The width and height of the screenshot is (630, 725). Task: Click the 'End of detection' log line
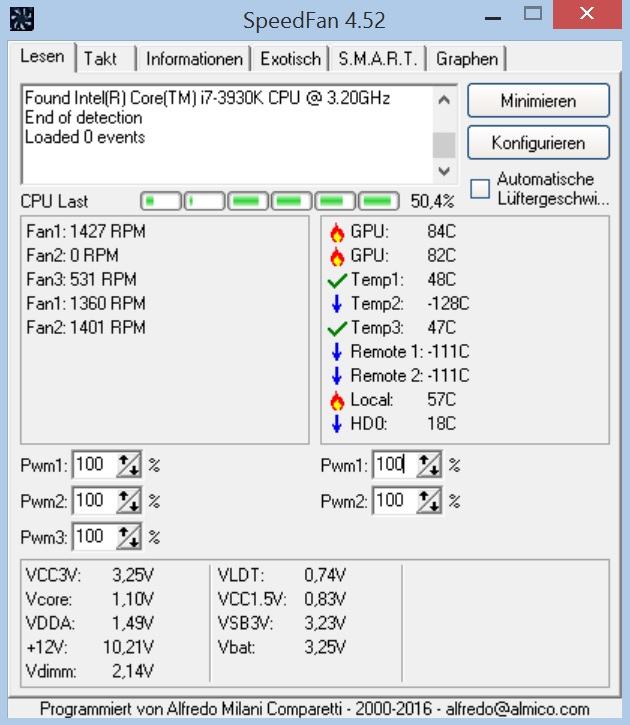[84, 118]
